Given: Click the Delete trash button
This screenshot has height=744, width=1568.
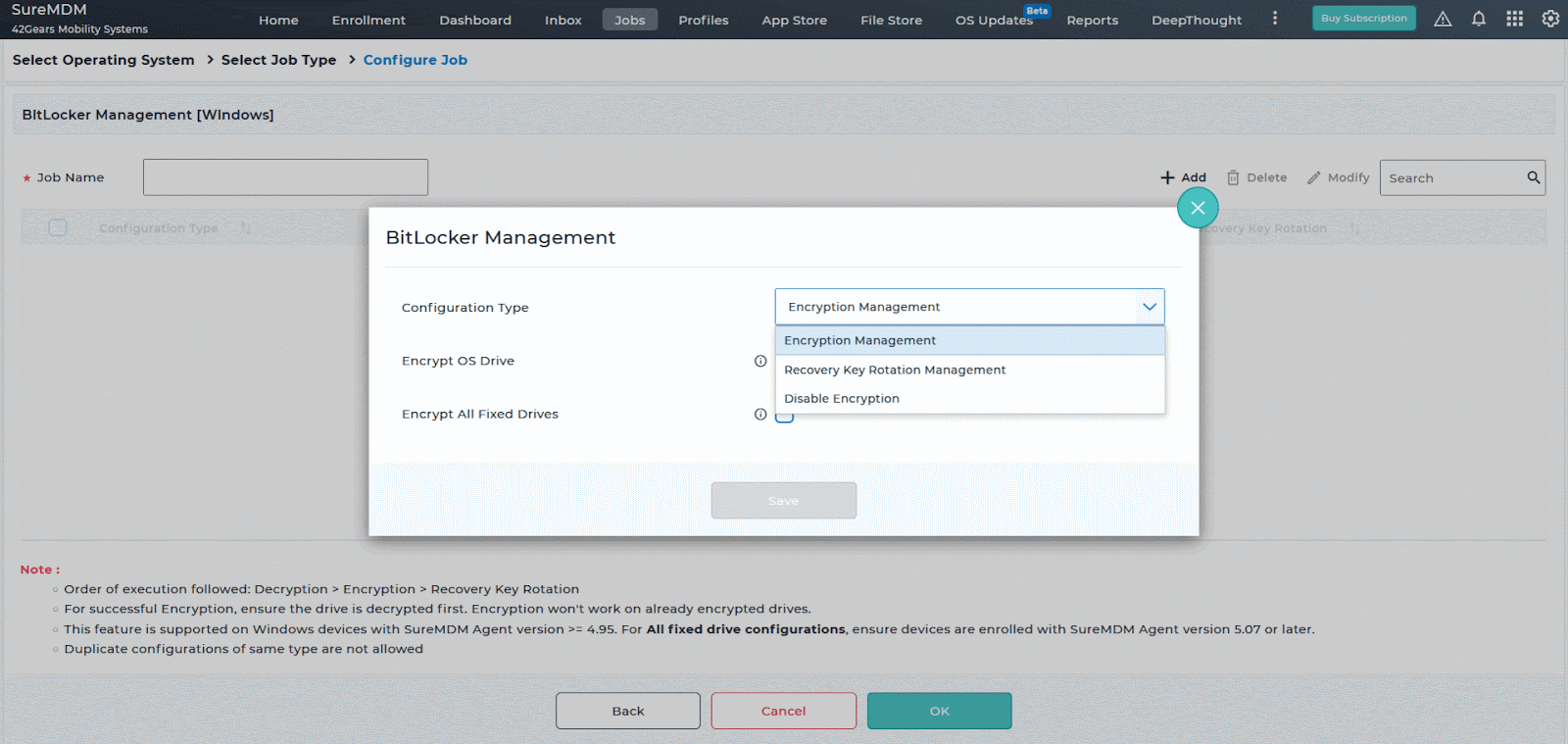Looking at the screenshot, I should click(1256, 177).
